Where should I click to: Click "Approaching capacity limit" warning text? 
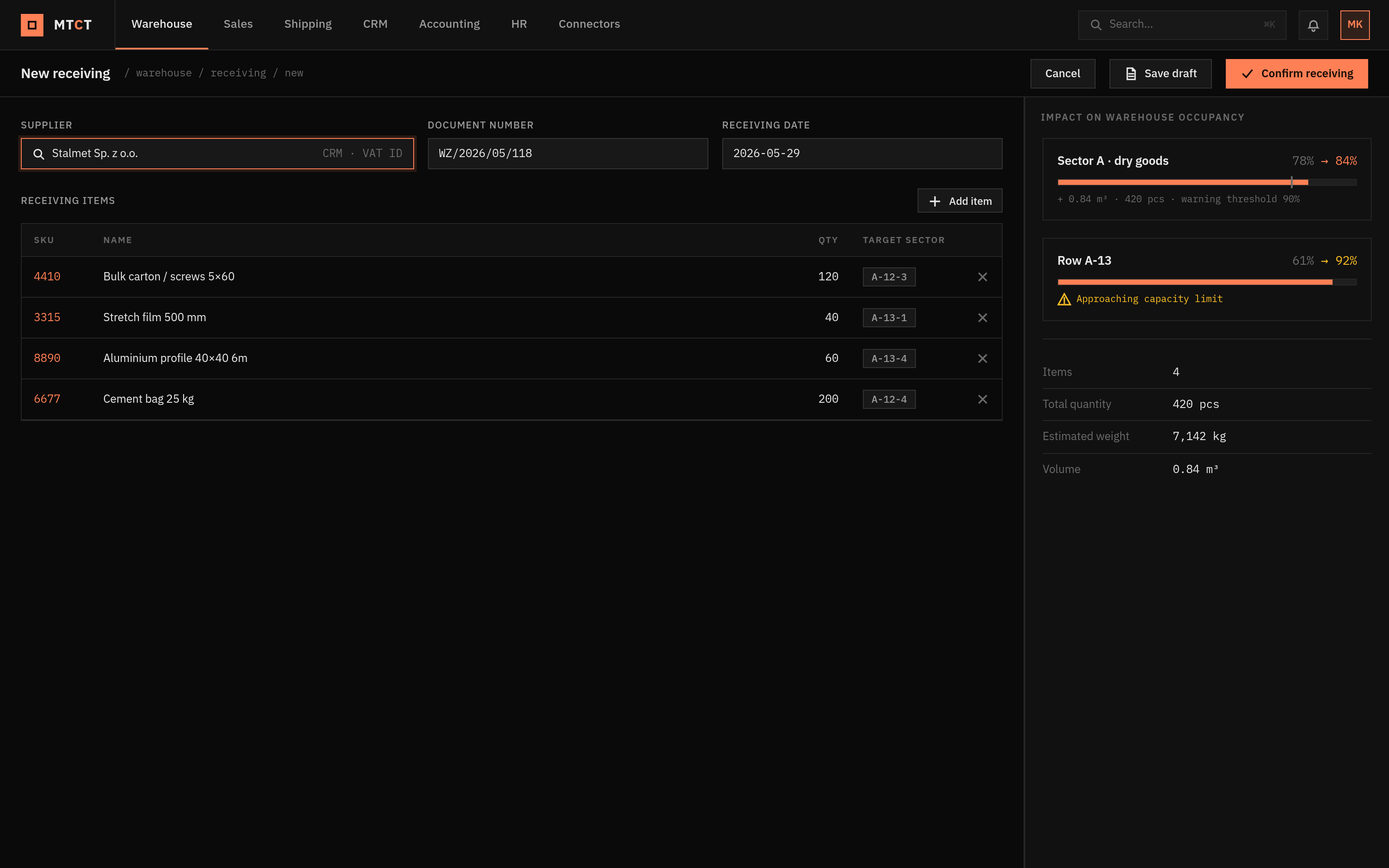(1149, 299)
